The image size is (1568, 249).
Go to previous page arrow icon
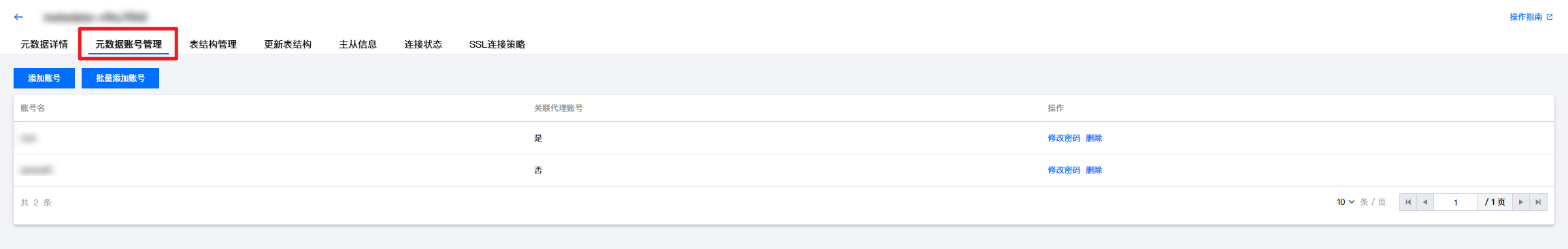coord(1425,202)
